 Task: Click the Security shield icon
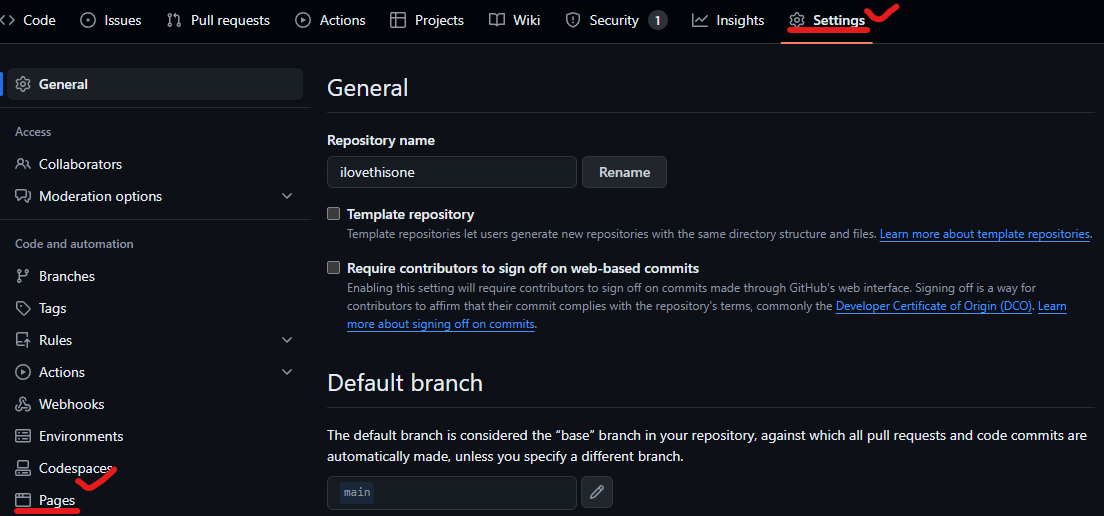click(573, 20)
